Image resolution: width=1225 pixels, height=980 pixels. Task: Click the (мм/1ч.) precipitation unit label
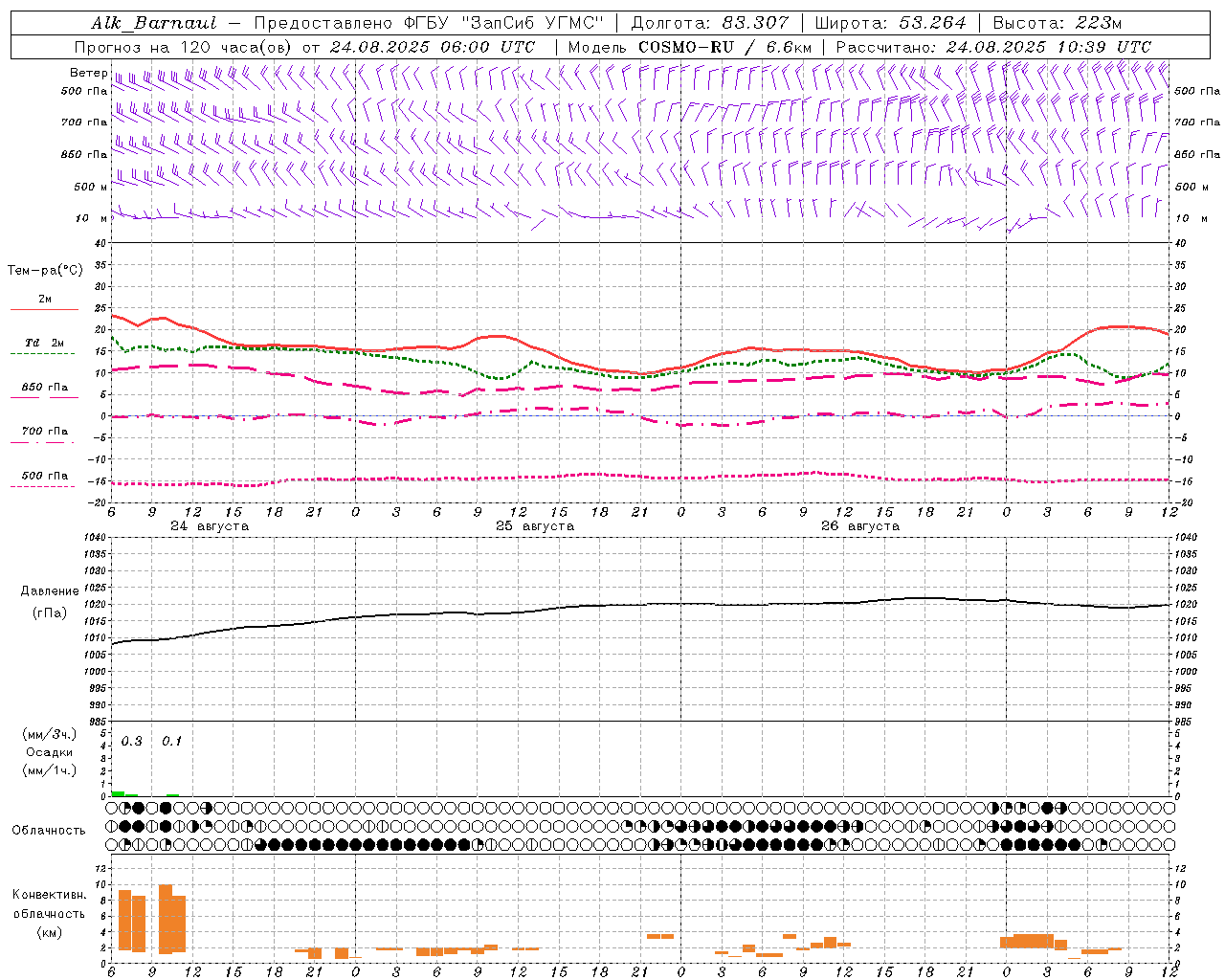pyautogui.click(x=50, y=770)
